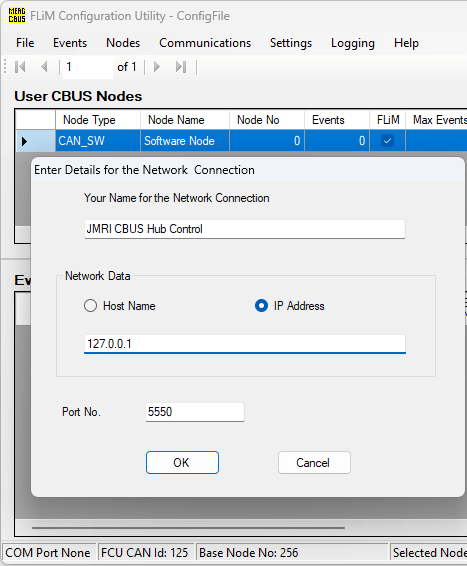Open the Settings menu

(291, 43)
